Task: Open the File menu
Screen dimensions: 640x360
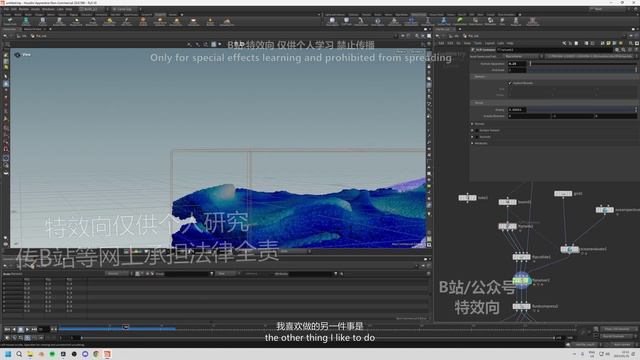Action: 6,9
